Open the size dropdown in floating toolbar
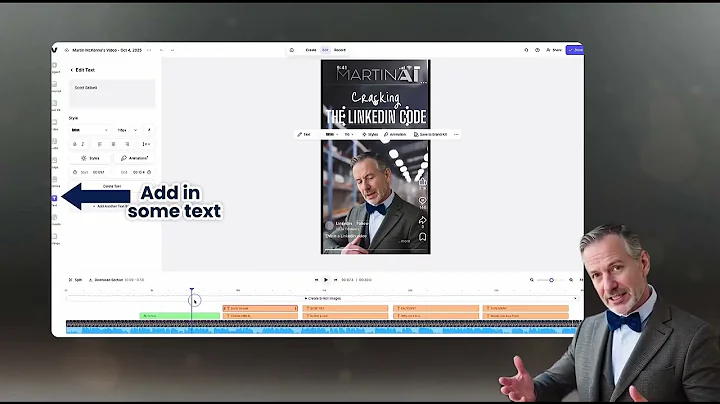Screen dimensions: 720x404 (349, 135)
